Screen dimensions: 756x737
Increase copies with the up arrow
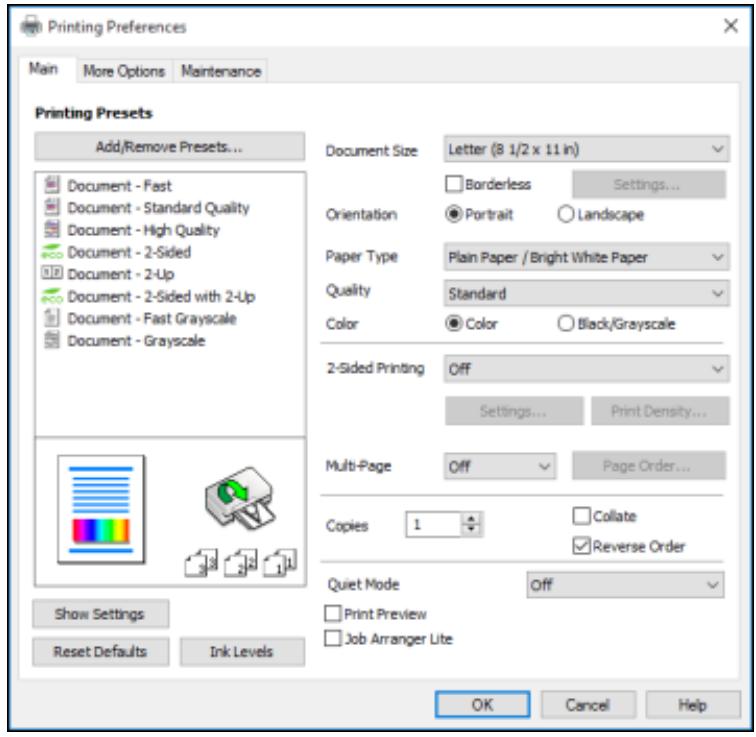tap(472, 519)
